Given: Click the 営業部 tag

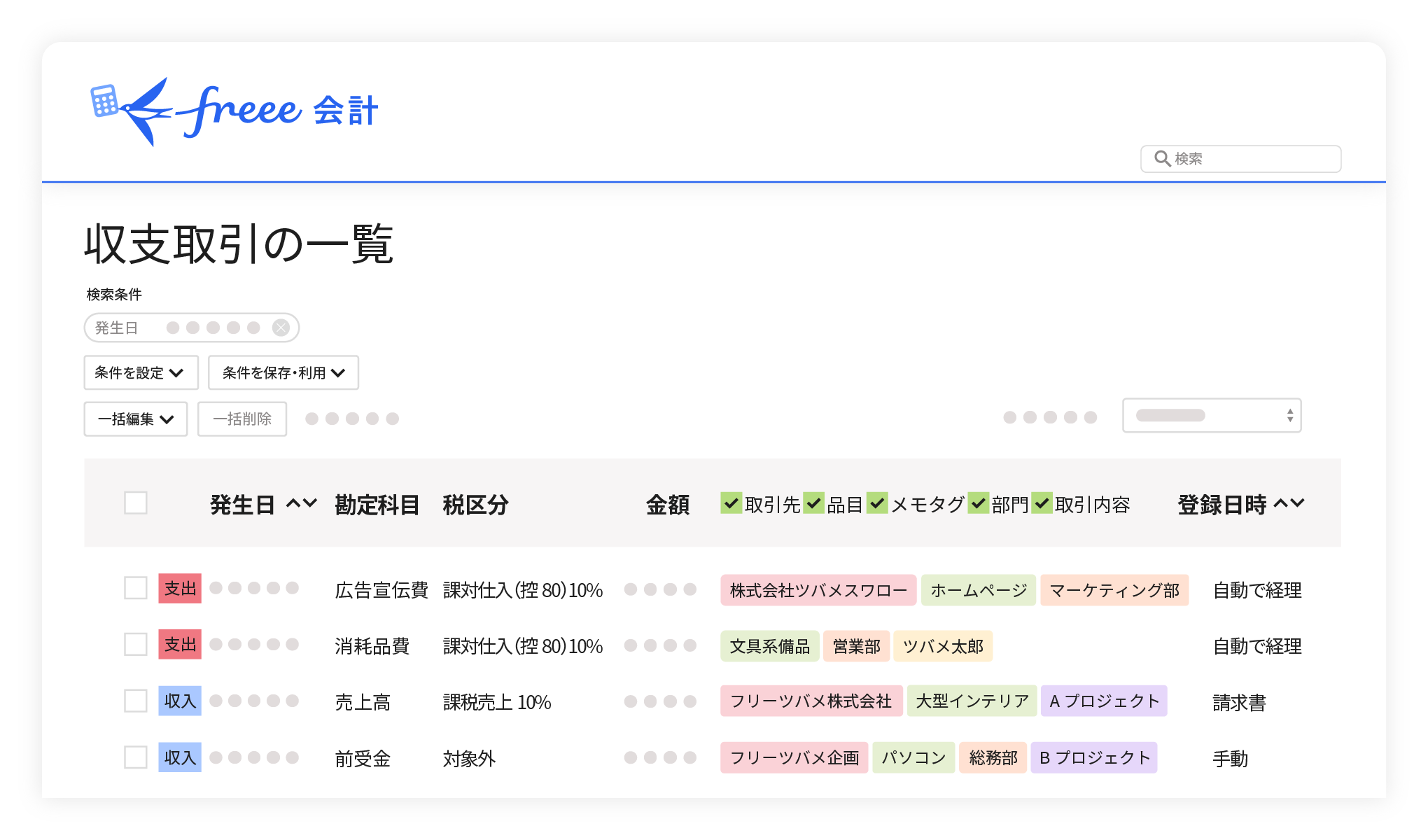Looking at the screenshot, I should [x=857, y=646].
